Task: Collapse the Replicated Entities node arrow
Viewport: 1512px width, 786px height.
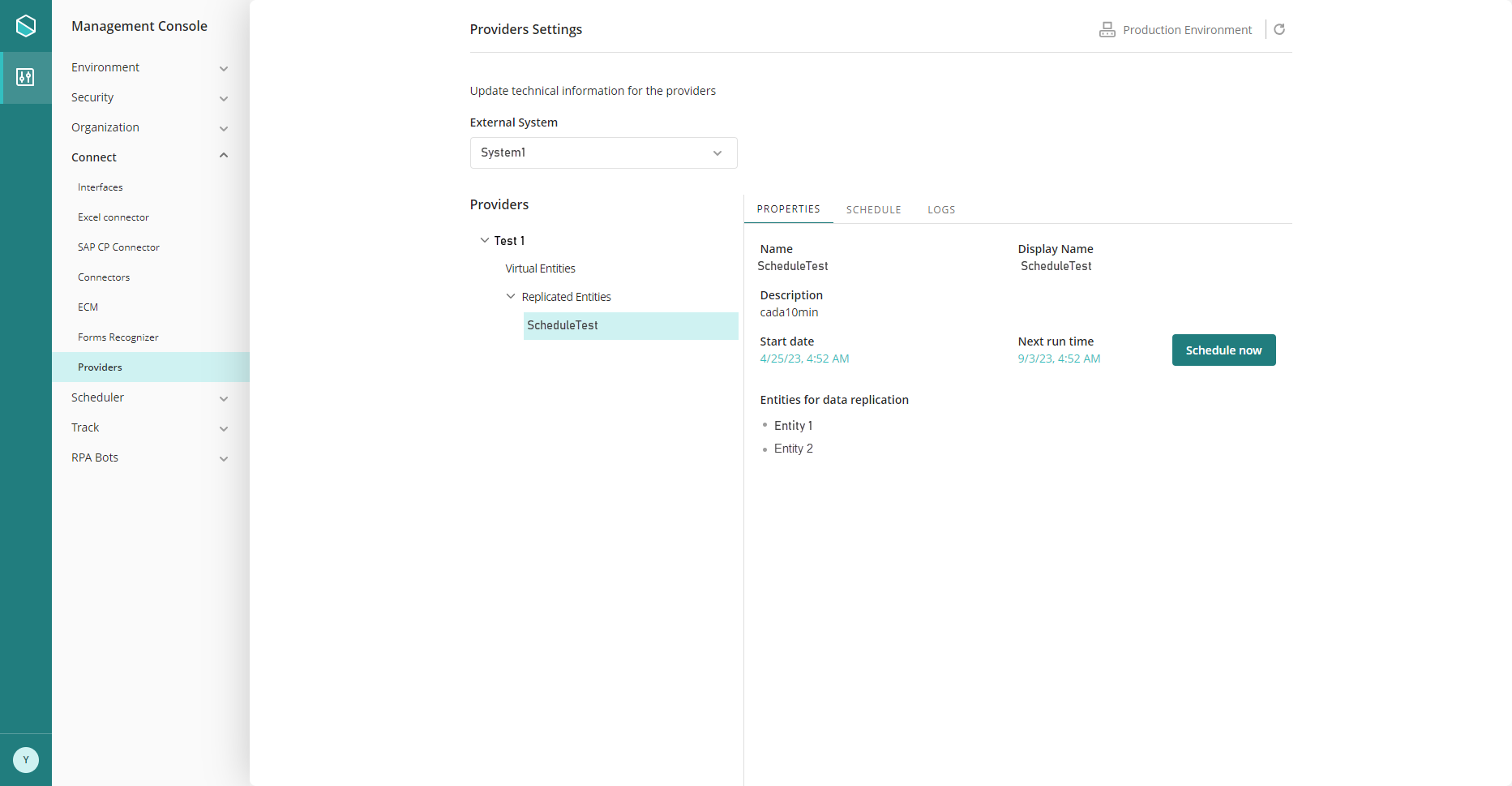Action: (511, 296)
